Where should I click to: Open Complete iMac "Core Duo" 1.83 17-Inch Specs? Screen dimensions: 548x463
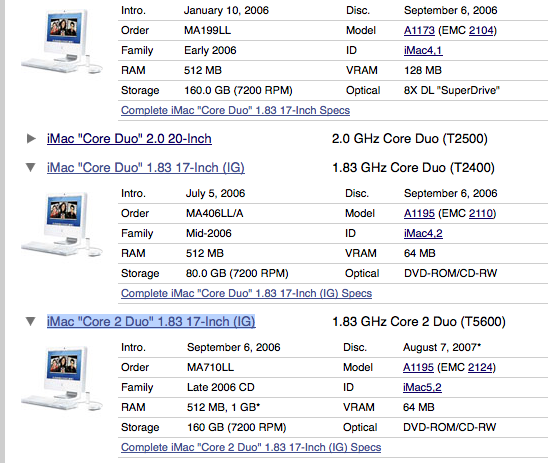235,110
